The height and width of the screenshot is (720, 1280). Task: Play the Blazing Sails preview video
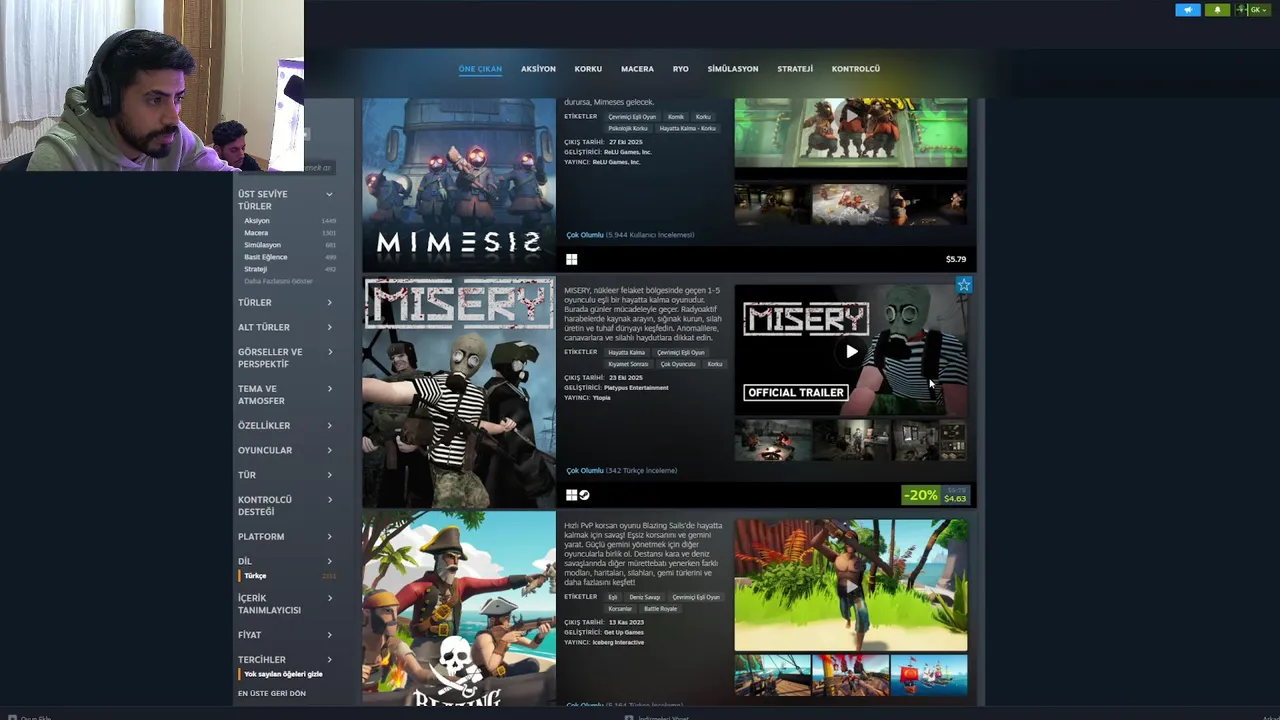tap(851, 585)
